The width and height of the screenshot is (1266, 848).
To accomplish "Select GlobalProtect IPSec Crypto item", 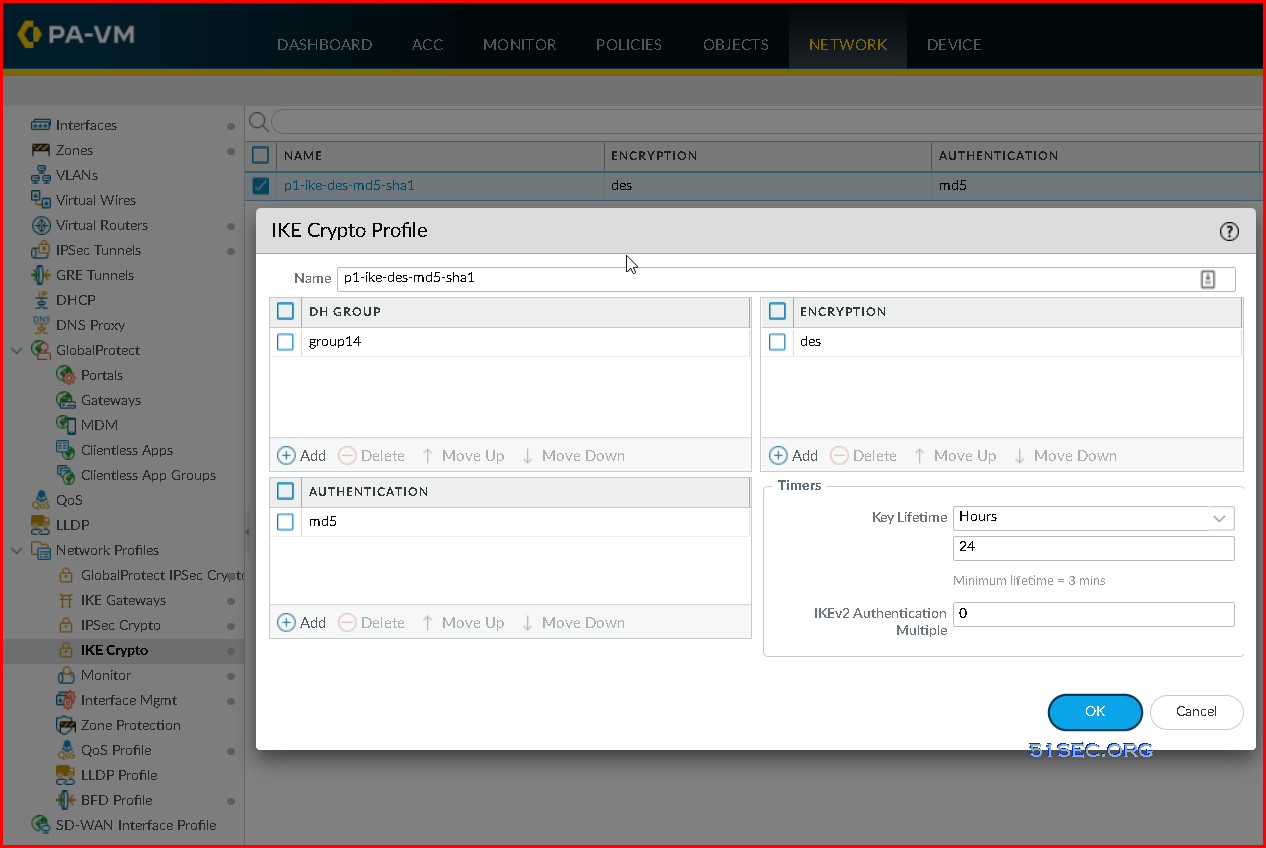I will click(x=162, y=575).
